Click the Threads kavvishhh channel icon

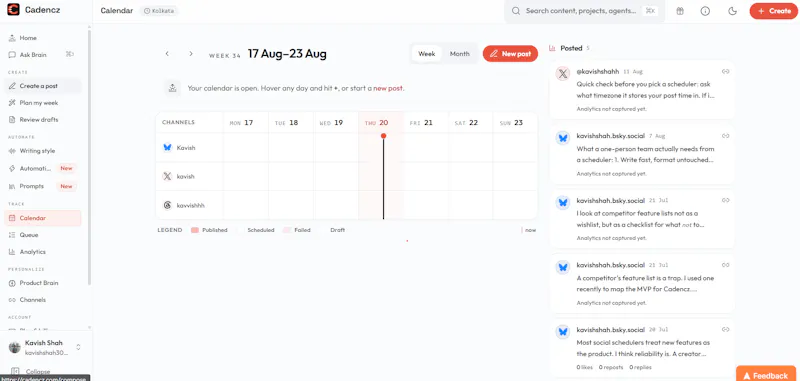point(167,205)
